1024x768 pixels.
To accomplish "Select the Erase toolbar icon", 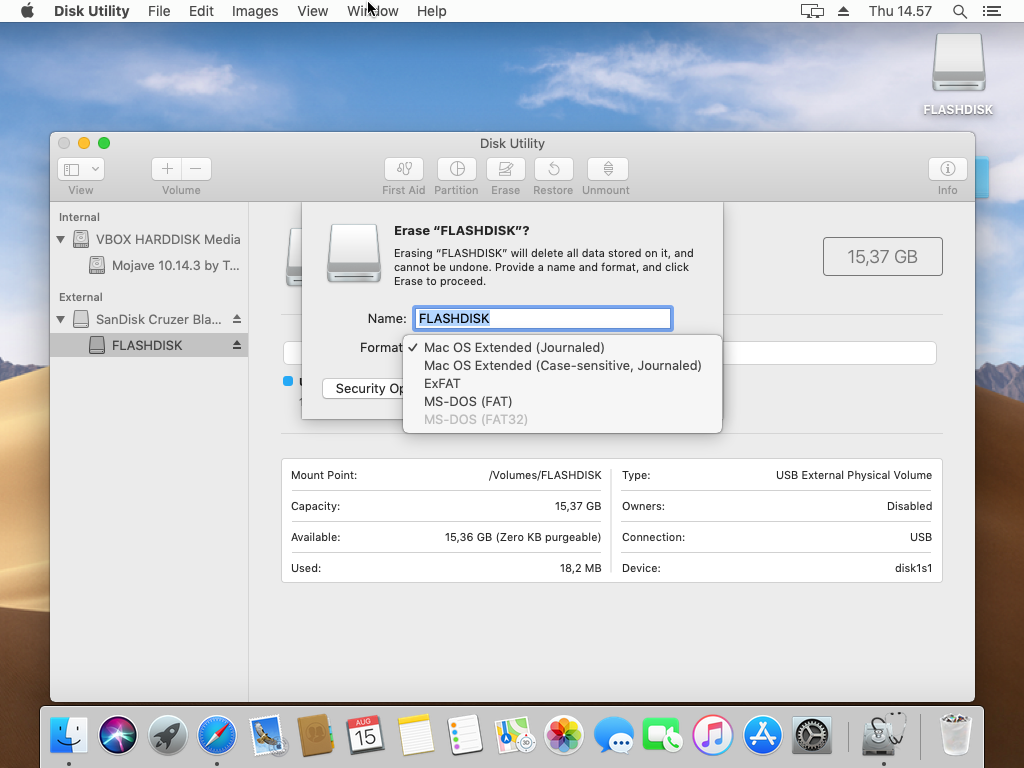I will pyautogui.click(x=505, y=169).
